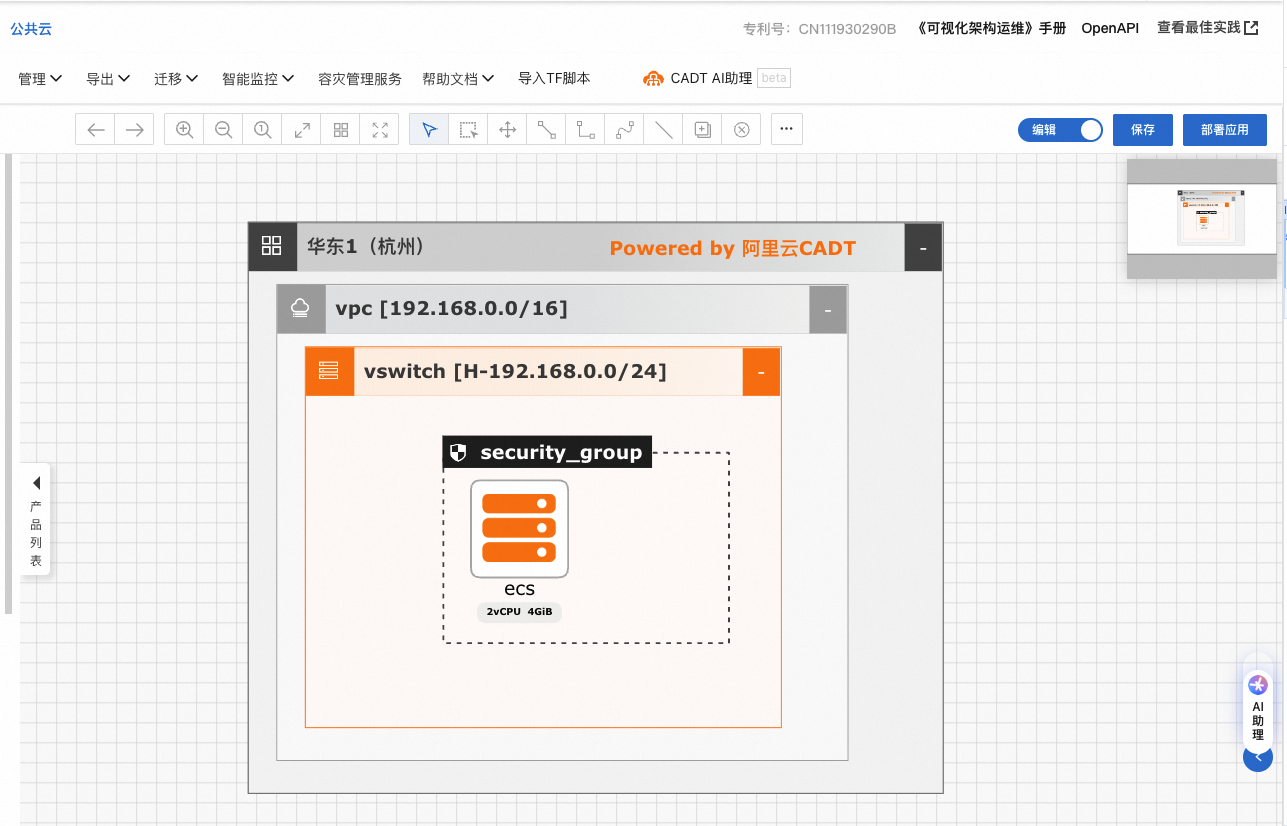Collapse the vpc container
Viewport: 1287px width, 826px height.
[828, 310]
